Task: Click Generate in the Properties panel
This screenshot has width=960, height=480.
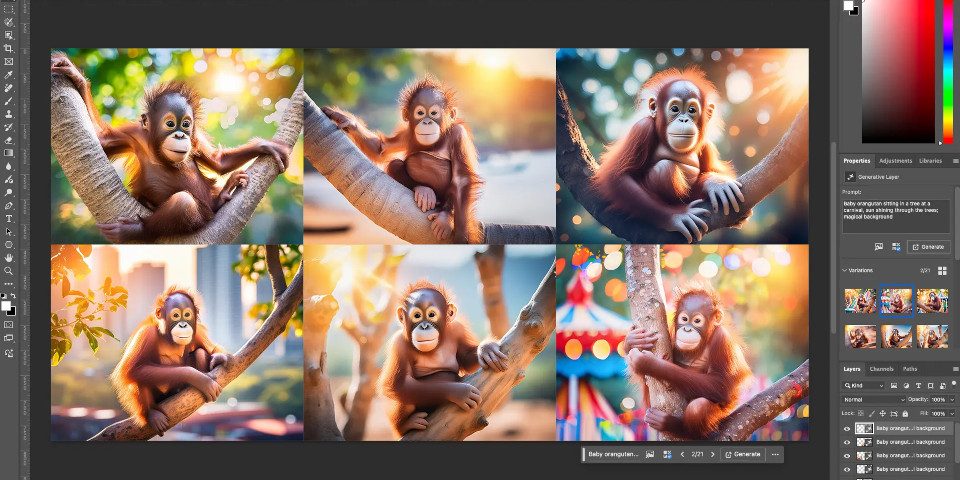Action: [929, 246]
